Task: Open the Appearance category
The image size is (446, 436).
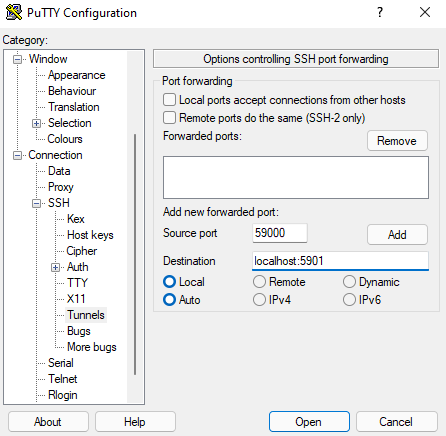Action: click(77, 75)
